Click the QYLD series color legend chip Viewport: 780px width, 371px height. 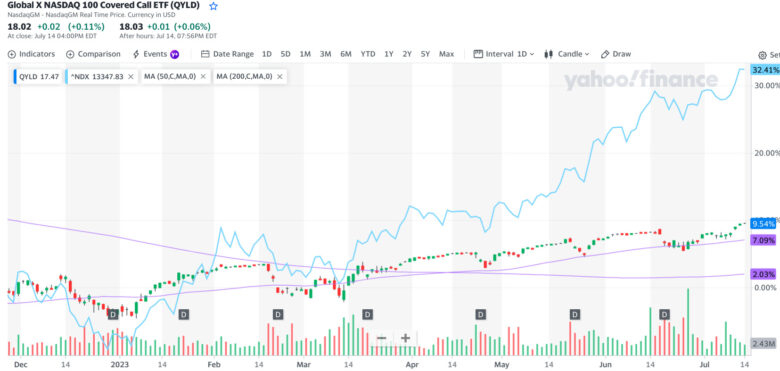point(15,77)
